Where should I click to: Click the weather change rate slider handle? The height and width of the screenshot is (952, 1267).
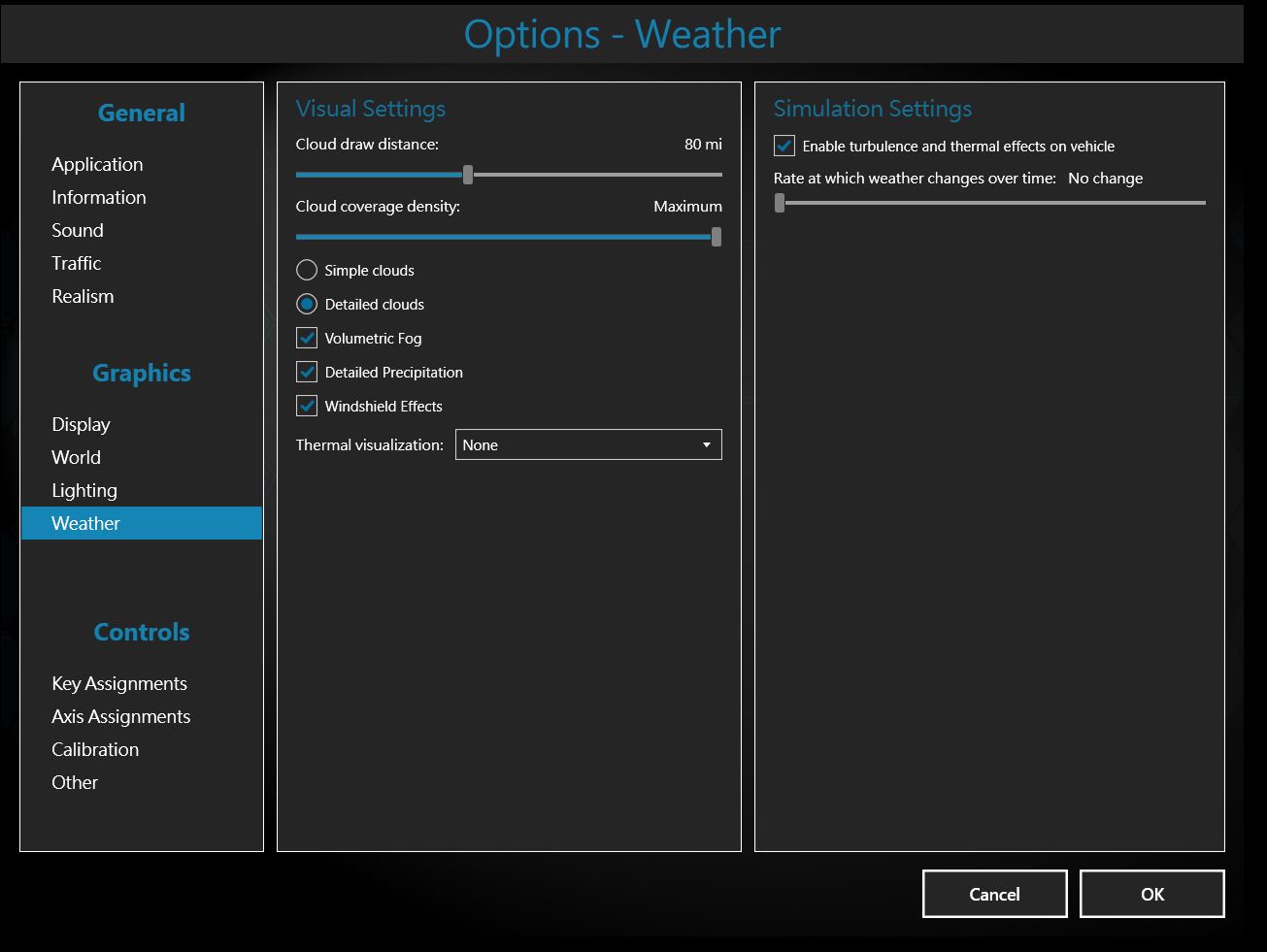[780, 203]
